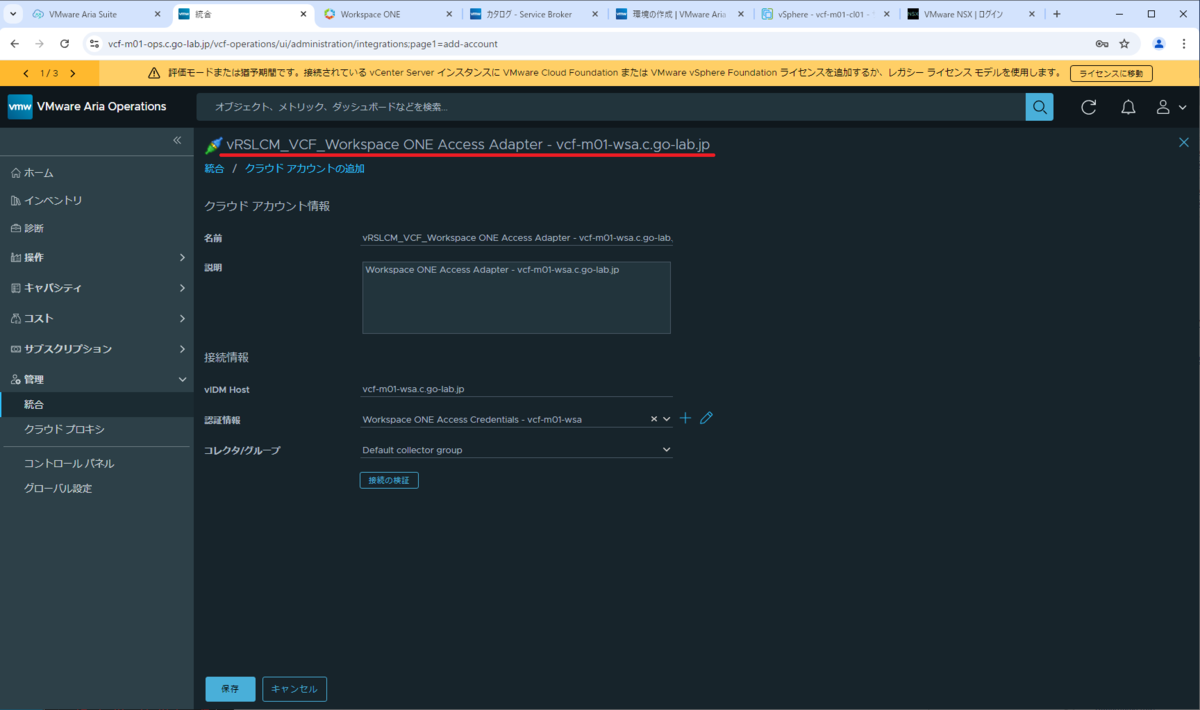Viewport: 1200px width, 710px height.
Task: Click the search magnifier button
Action: pyautogui.click(x=1040, y=107)
